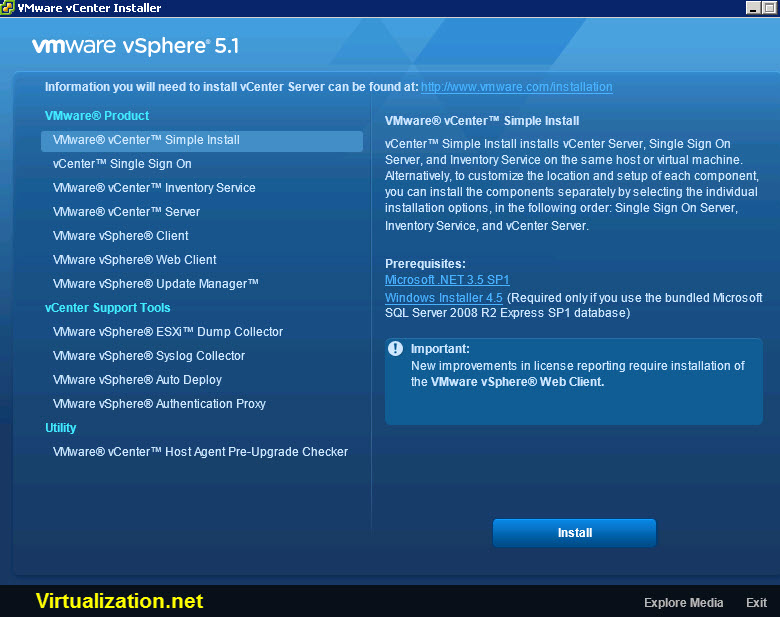Maximize the vCenter Installer window

coord(769,7)
